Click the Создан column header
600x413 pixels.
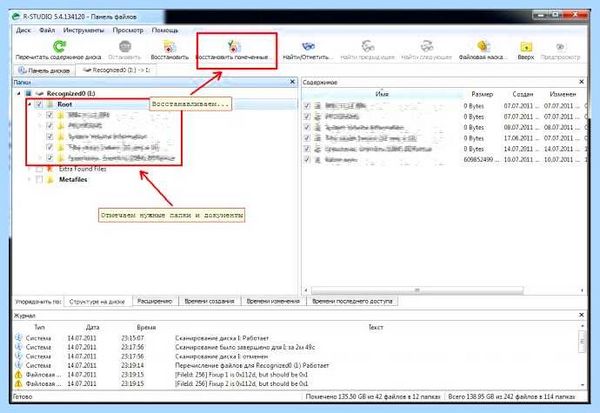(x=523, y=94)
